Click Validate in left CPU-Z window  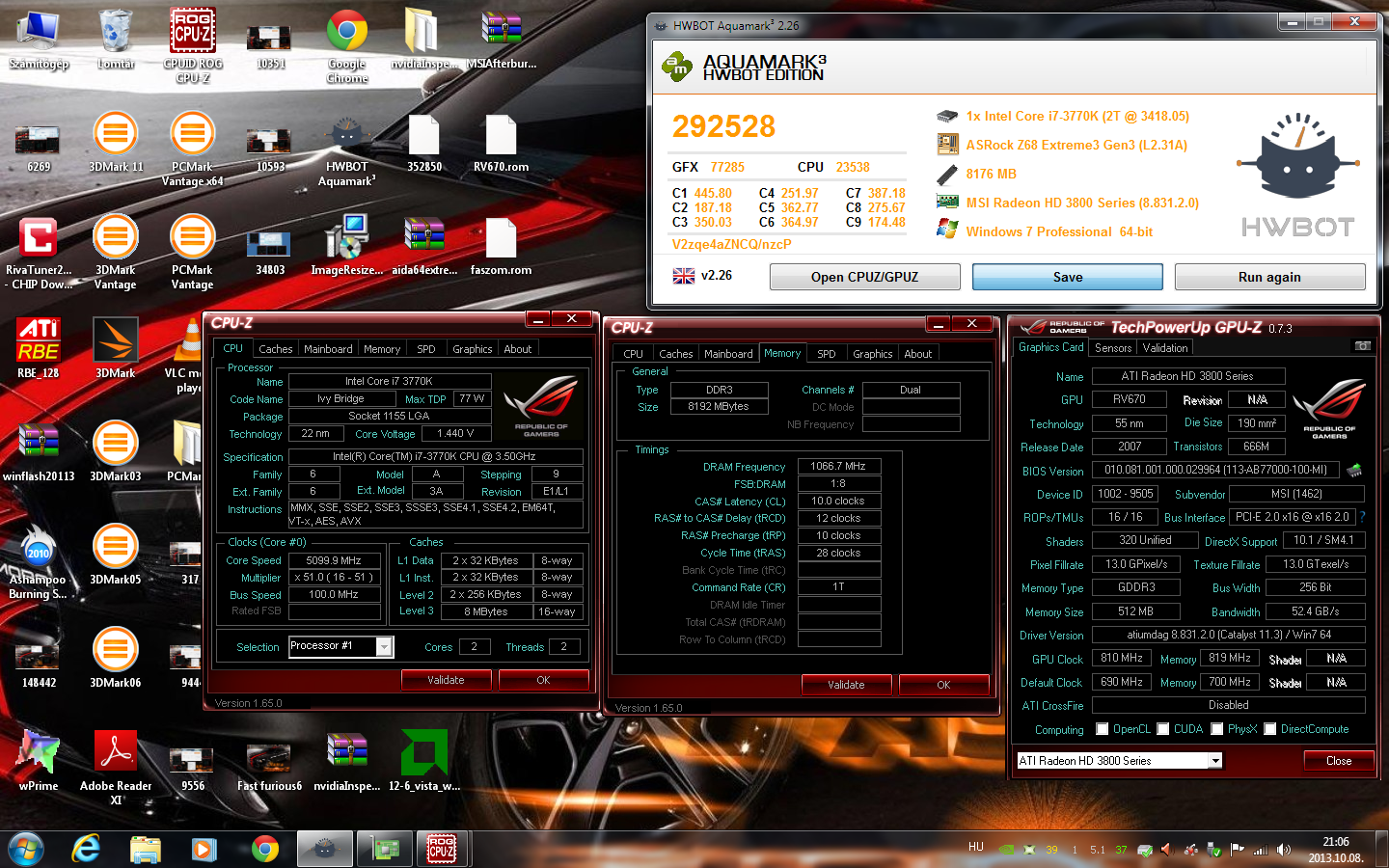tap(446, 680)
